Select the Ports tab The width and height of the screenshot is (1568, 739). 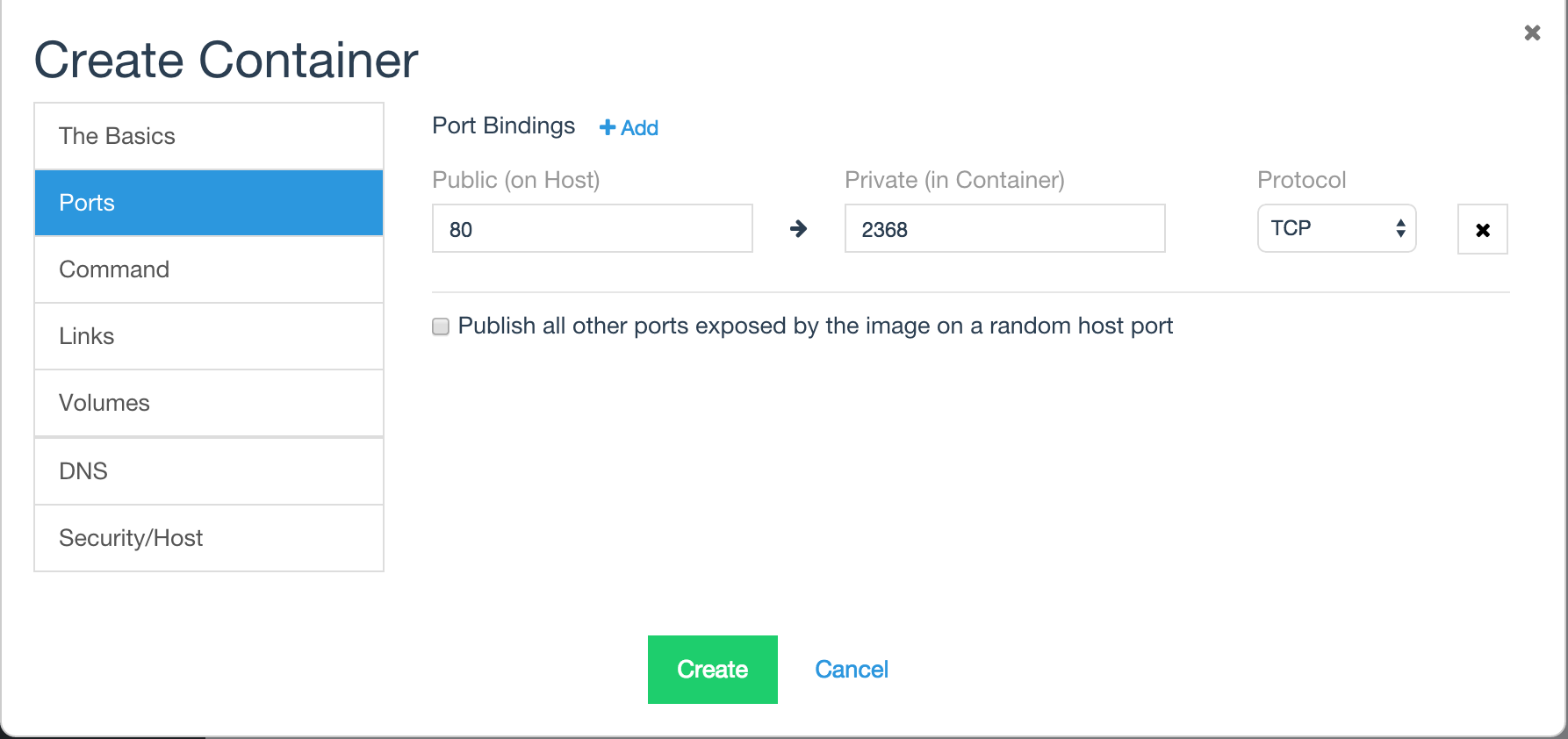209,203
